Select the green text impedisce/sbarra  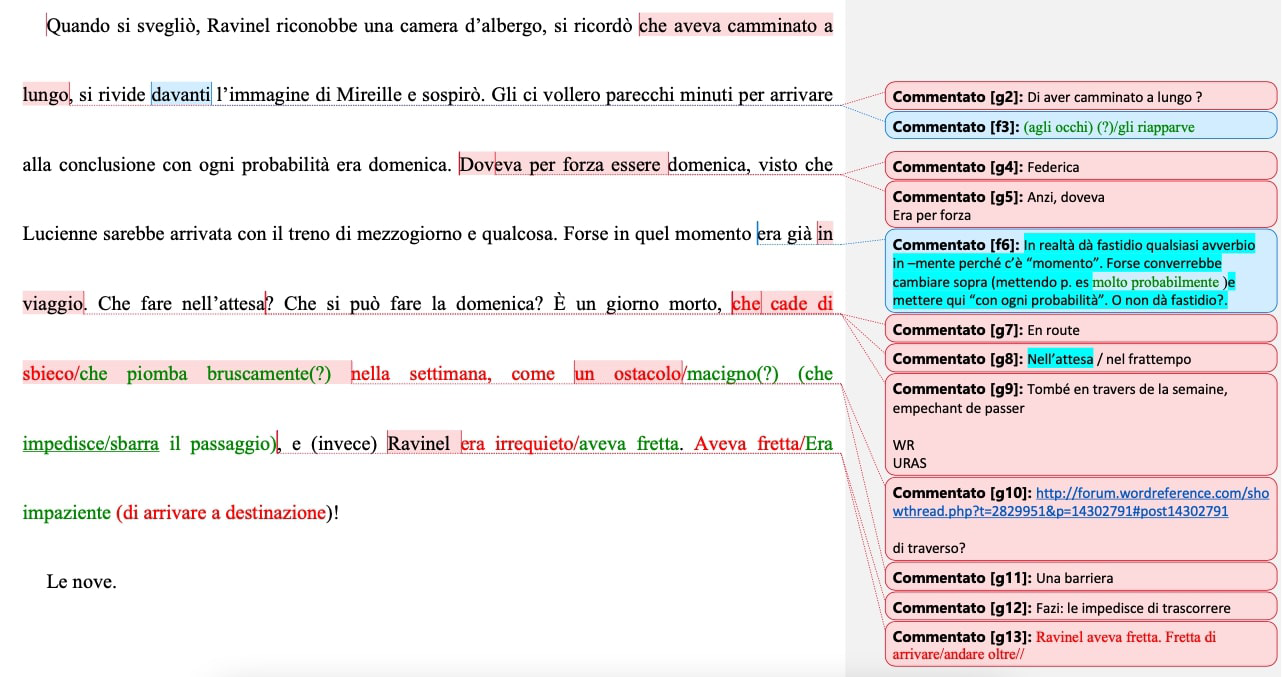coord(88,443)
